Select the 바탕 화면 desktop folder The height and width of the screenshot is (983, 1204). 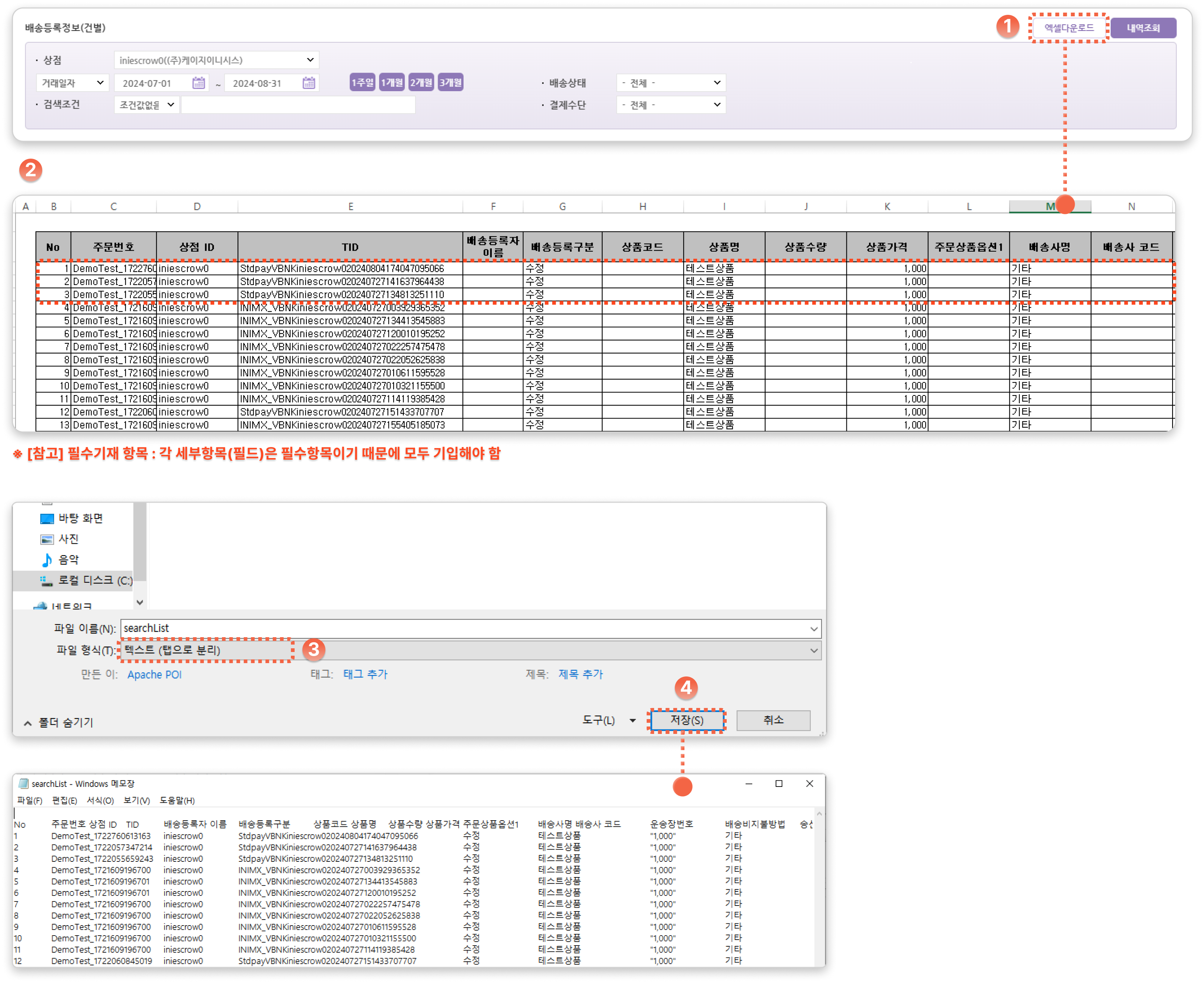tap(72, 518)
